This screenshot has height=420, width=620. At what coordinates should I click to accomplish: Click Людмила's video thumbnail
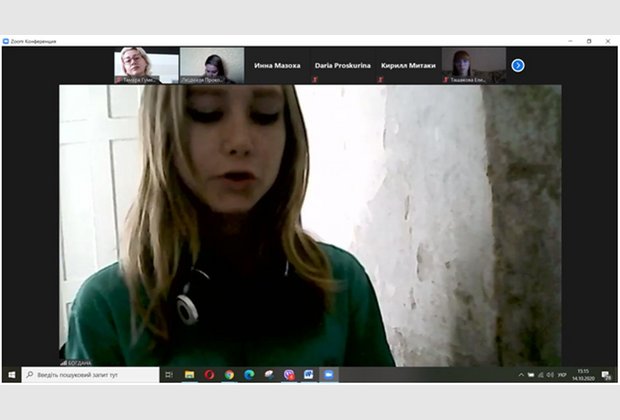[212, 65]
